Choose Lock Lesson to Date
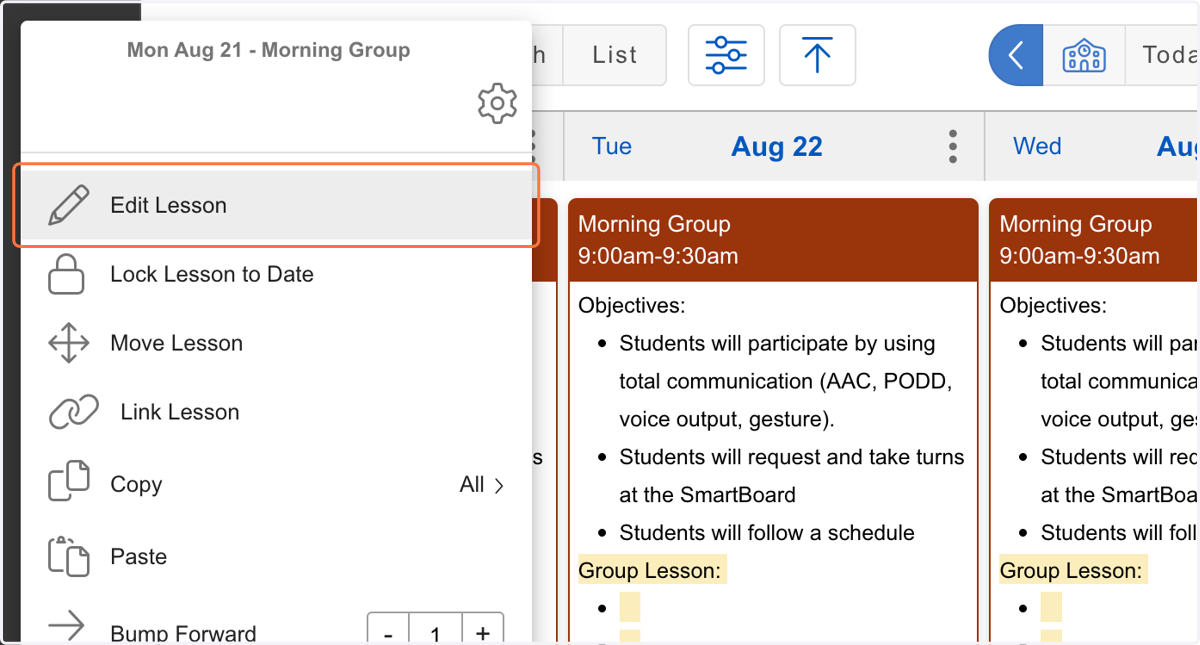This screenshot has width=1200, height=645. (x=276, y=274)
